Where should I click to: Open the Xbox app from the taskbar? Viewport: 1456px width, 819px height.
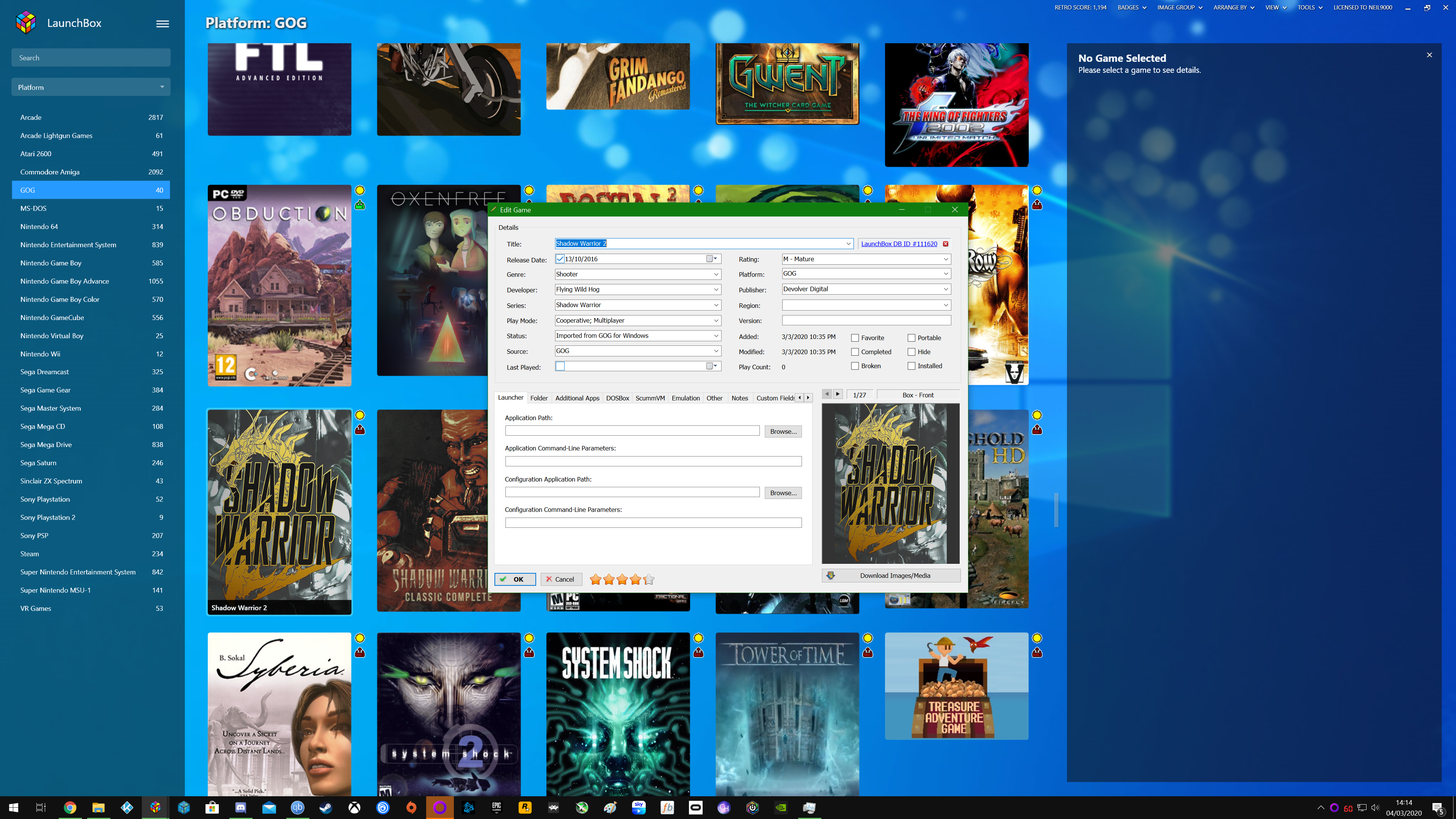tap(355, 808)
